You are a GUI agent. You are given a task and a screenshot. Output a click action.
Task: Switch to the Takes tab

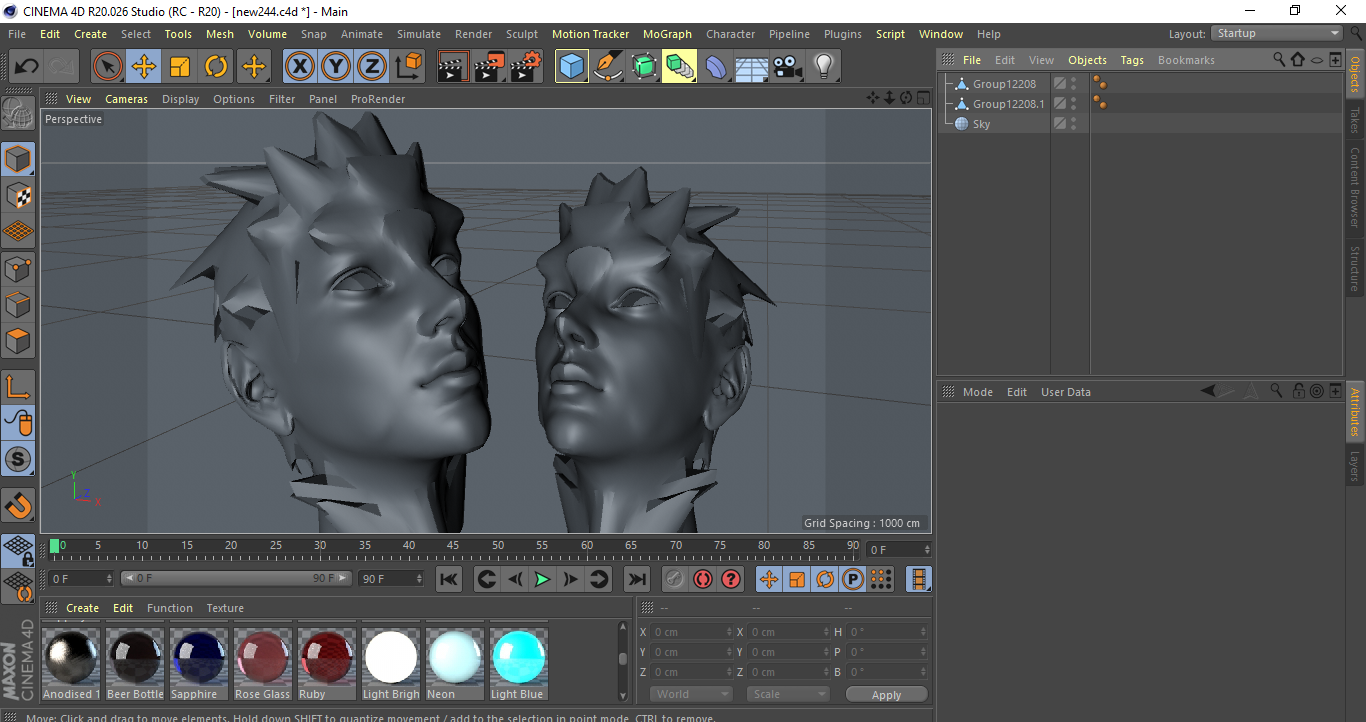tap(1355, 120)
